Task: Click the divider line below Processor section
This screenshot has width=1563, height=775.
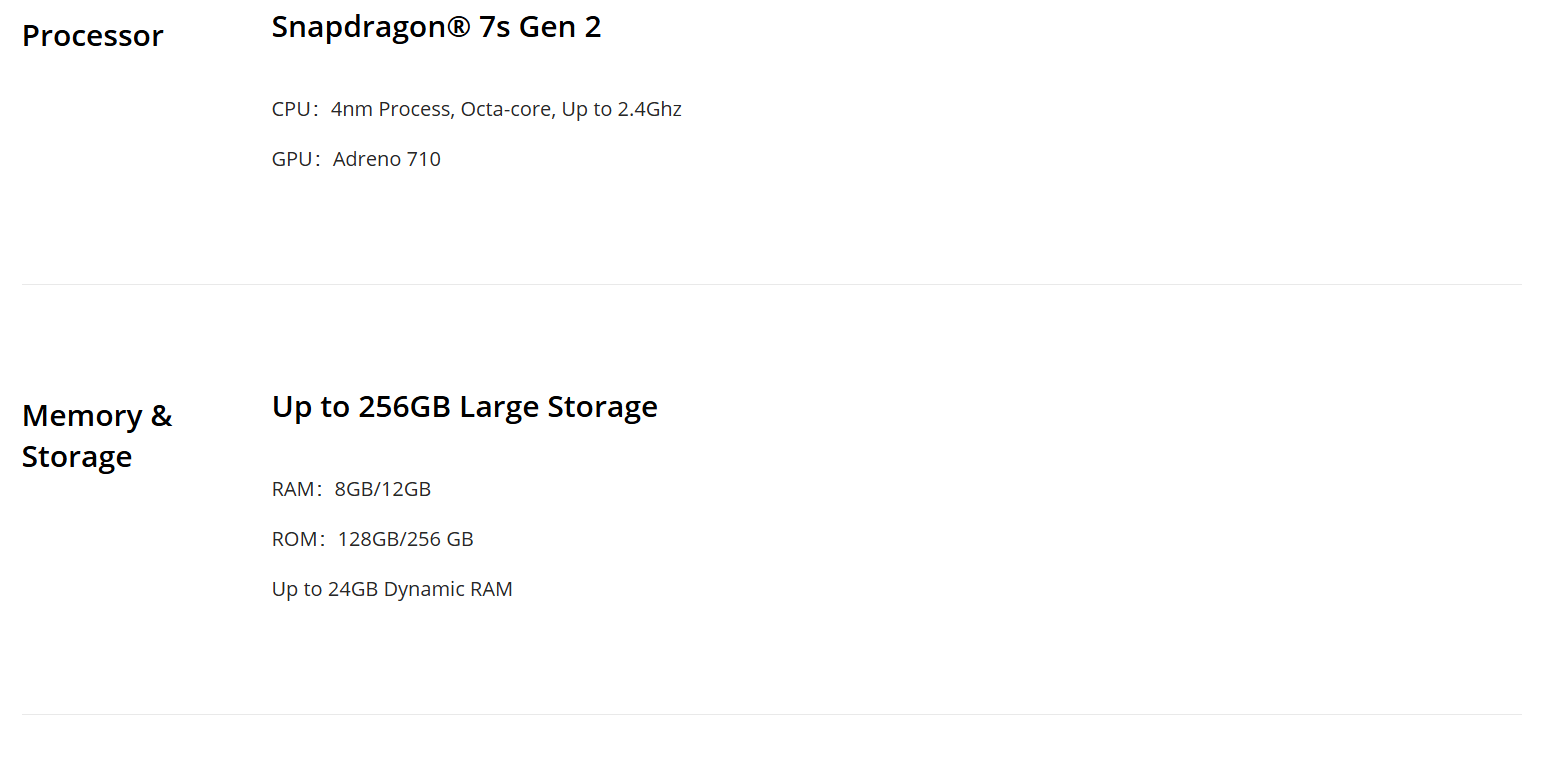Action: pyautogui.click(x=771, y=285)
